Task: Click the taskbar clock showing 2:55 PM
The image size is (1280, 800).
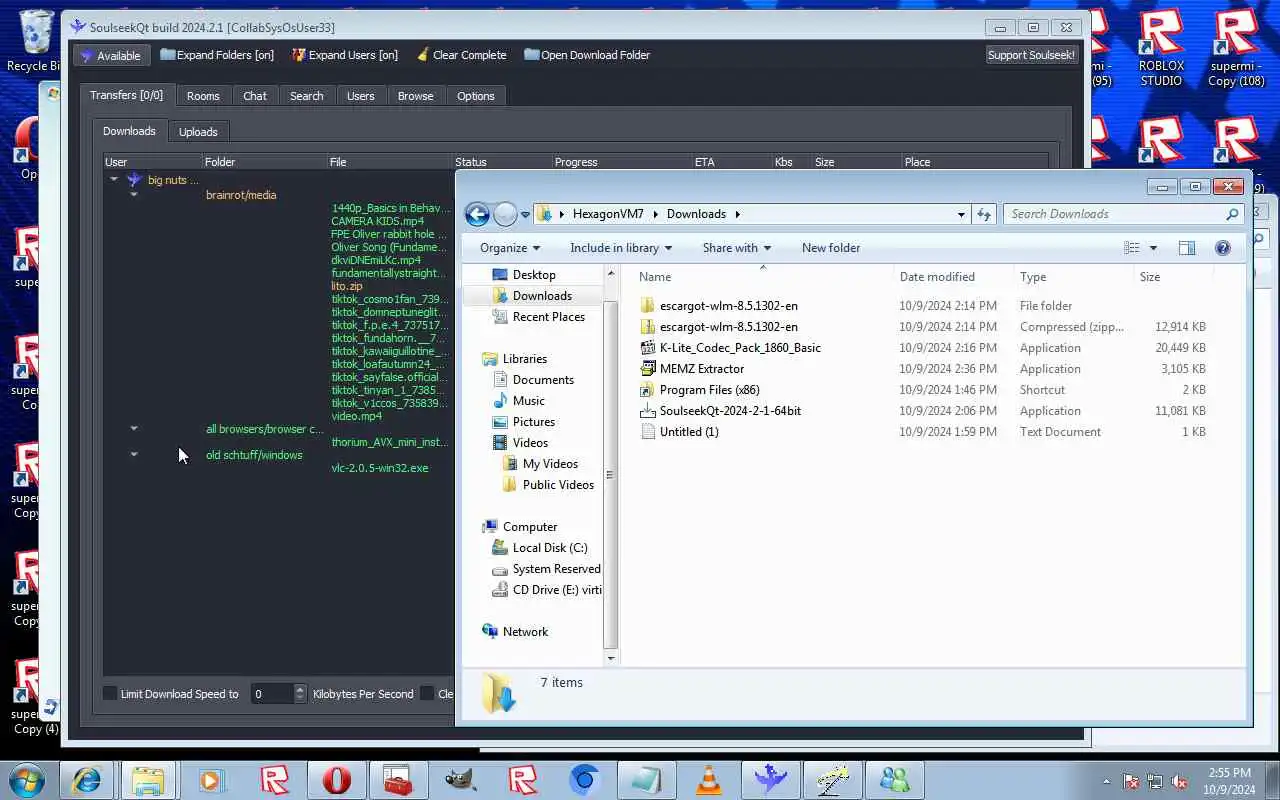Action: [x=1229, y=780]
